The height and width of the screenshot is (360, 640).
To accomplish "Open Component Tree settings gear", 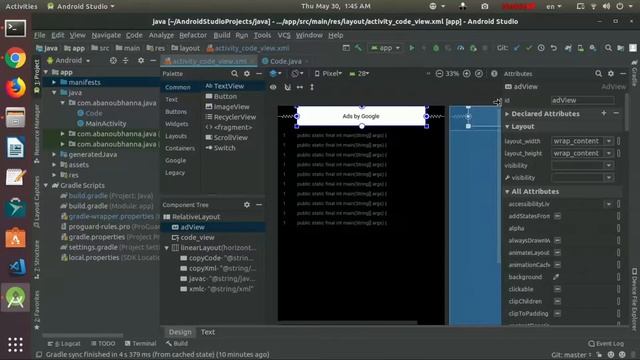I will [x=247, y=204].
